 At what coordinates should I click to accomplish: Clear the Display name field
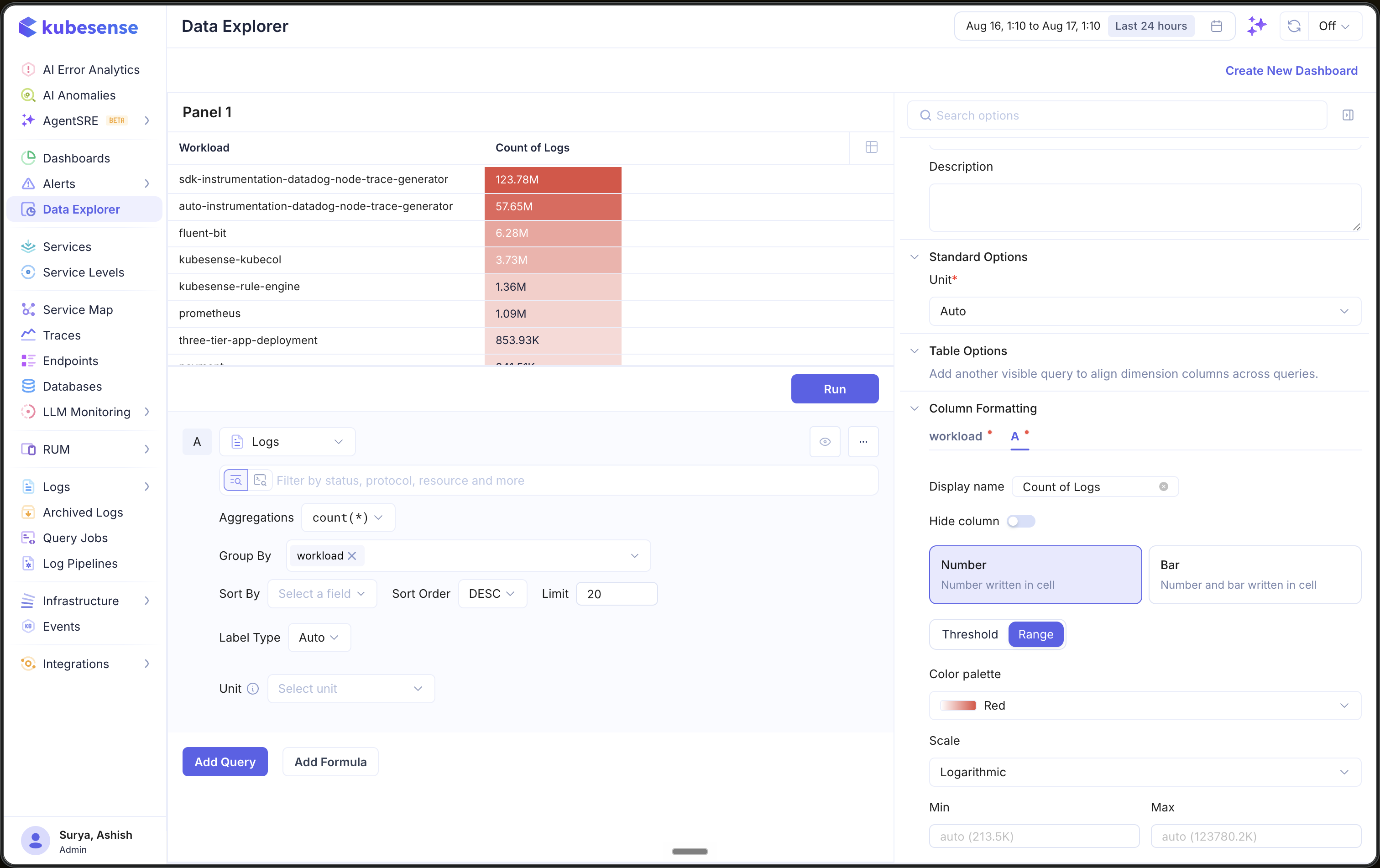(1163, 486)
